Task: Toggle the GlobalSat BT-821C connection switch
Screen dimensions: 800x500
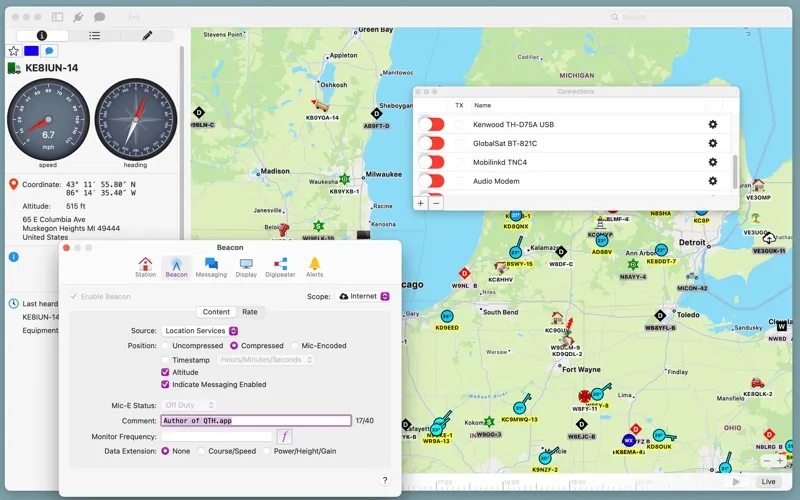Action: pyautogui.click(x=432, y=143)
